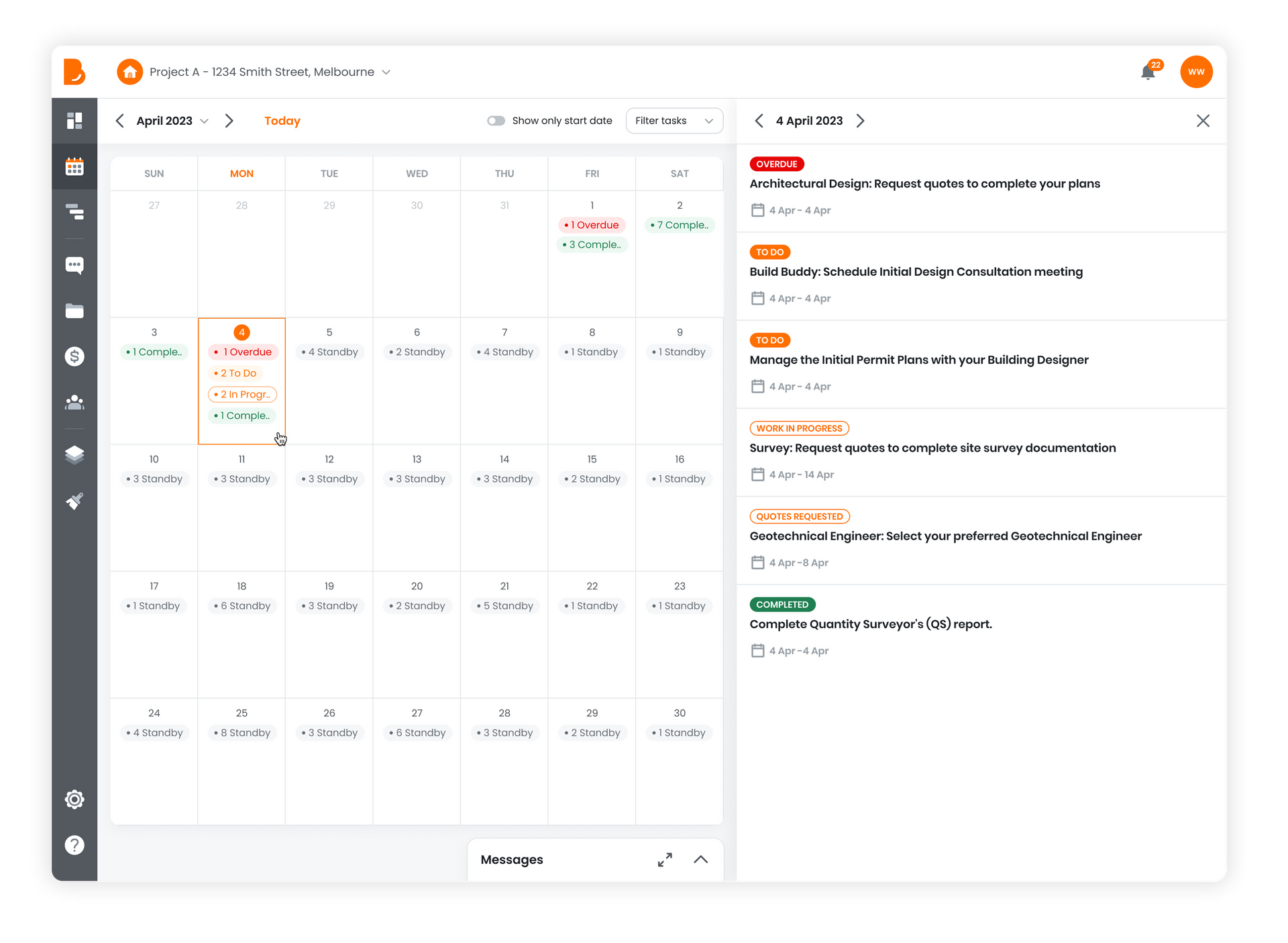Select the calendar view icon
Image resolution: width=1288 pixels, height=943 pixels.
(x=75, y=166)
